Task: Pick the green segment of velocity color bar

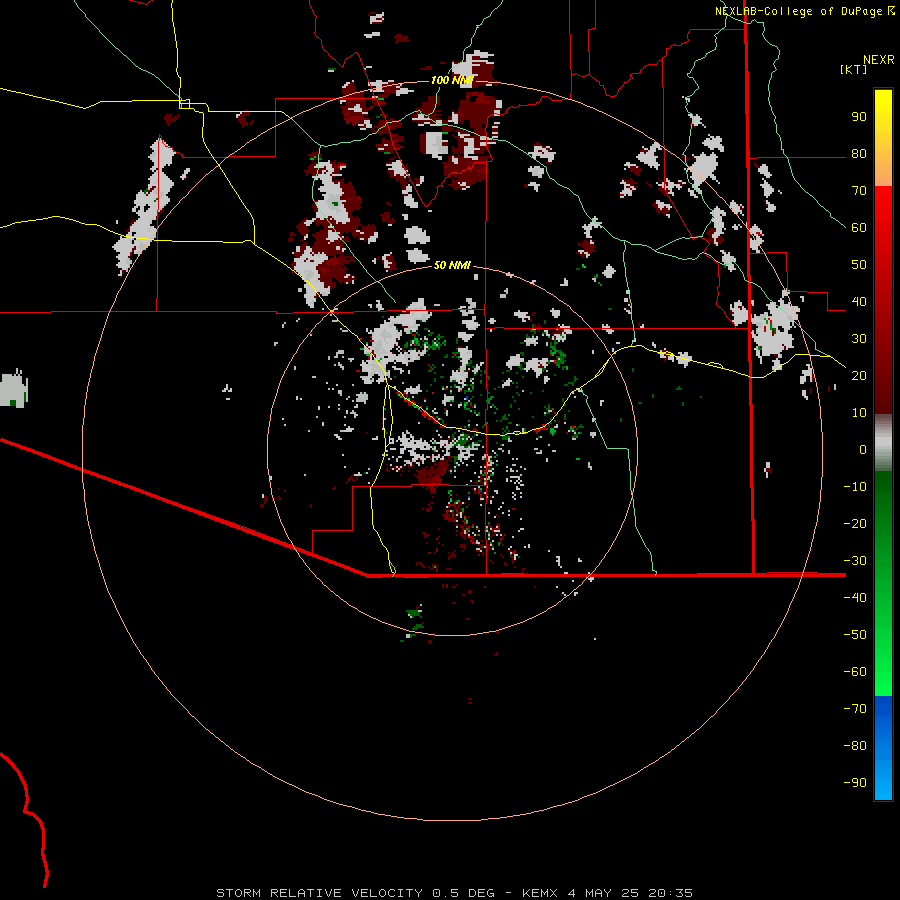Action: pyautogui.click(x=883, y=583)
